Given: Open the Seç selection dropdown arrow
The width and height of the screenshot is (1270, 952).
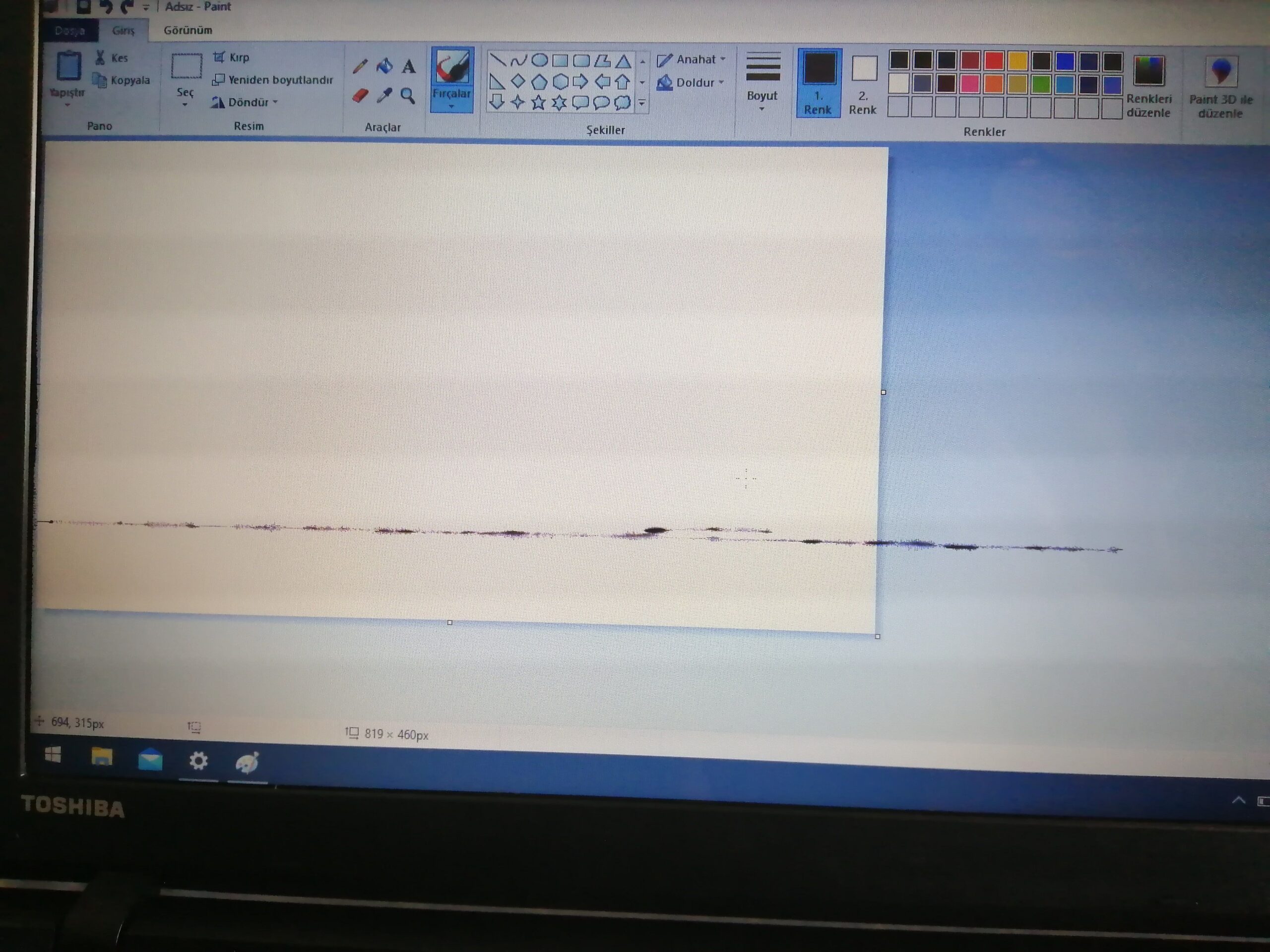Looking at the screenshot, I should [x=185, y=105].
